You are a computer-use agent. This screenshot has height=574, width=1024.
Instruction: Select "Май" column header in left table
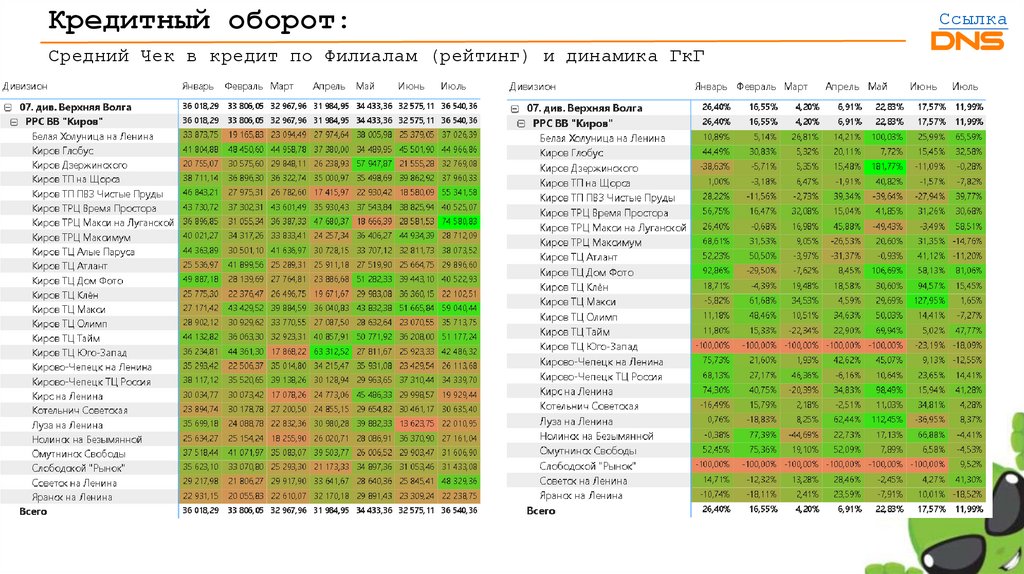click(x=365, y=86)
